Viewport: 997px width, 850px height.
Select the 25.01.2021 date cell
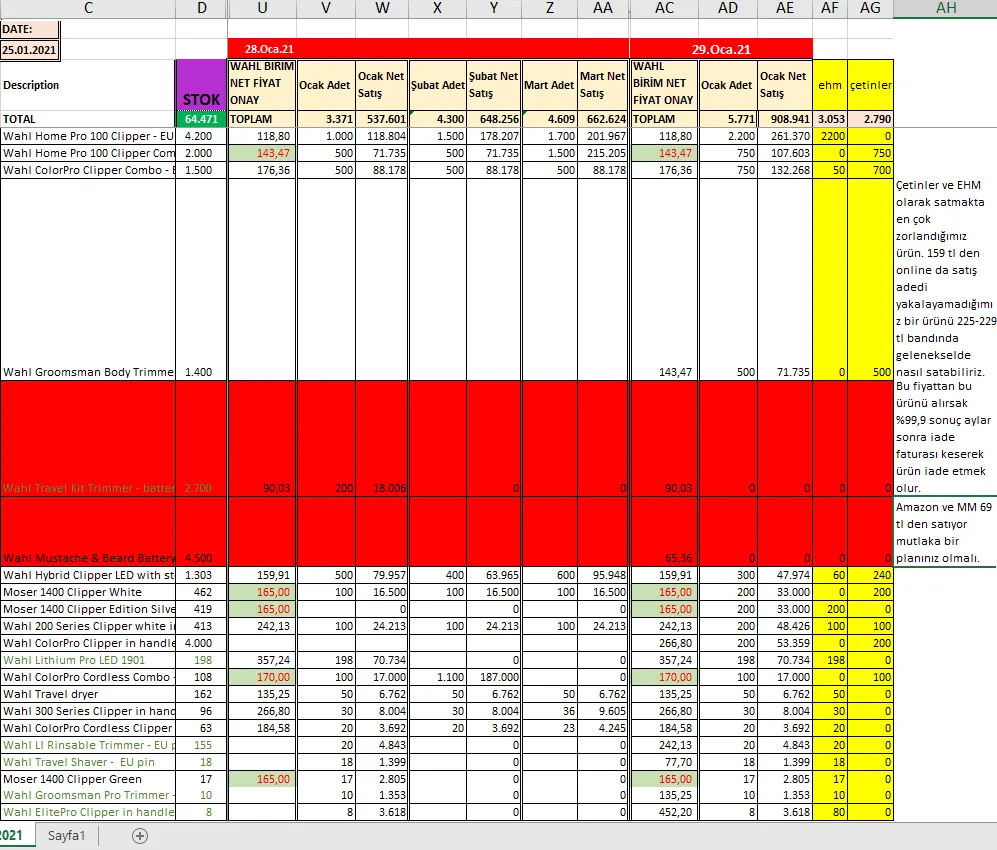30,50
